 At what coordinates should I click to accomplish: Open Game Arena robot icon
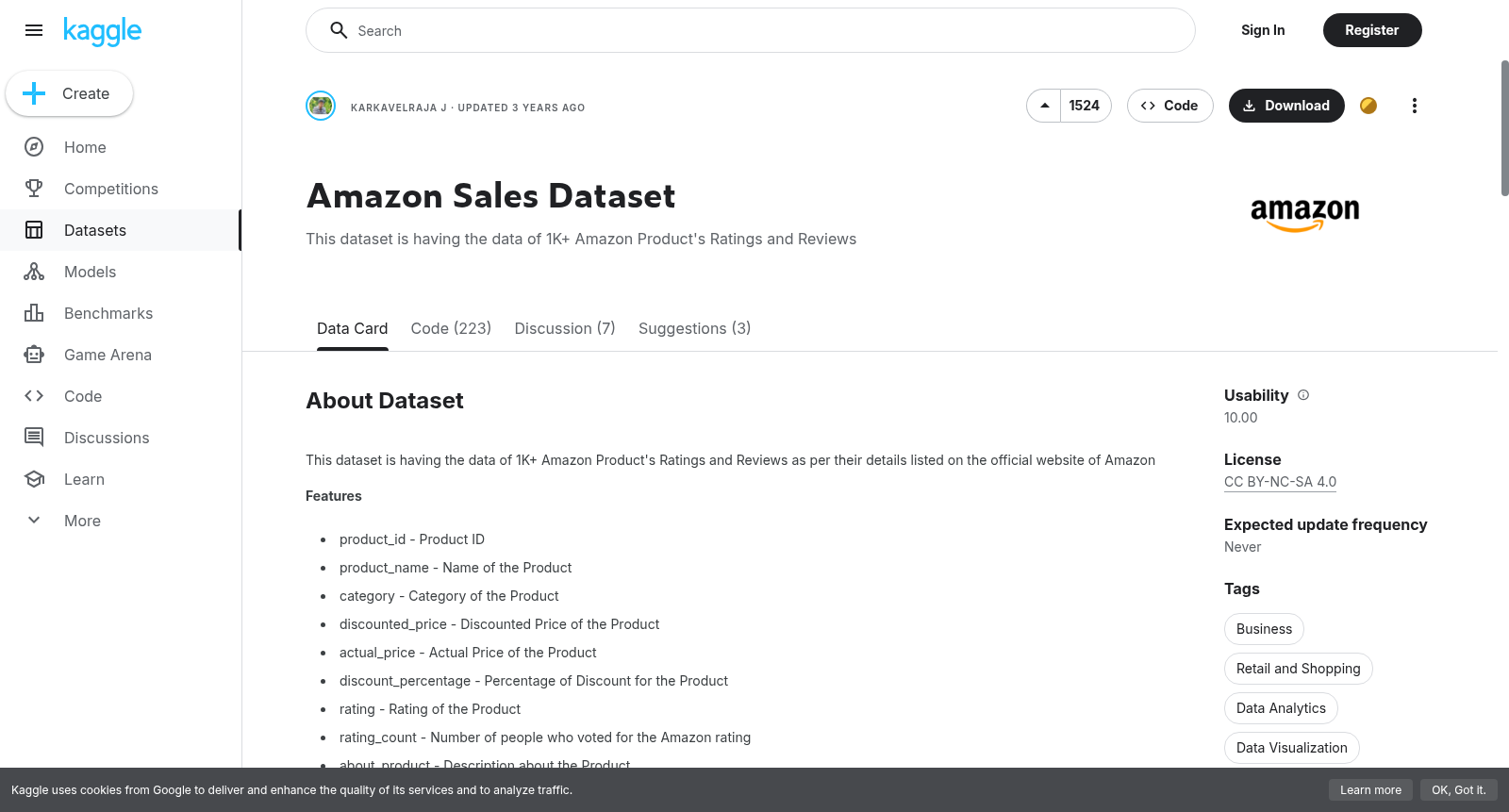coord(34,355)
